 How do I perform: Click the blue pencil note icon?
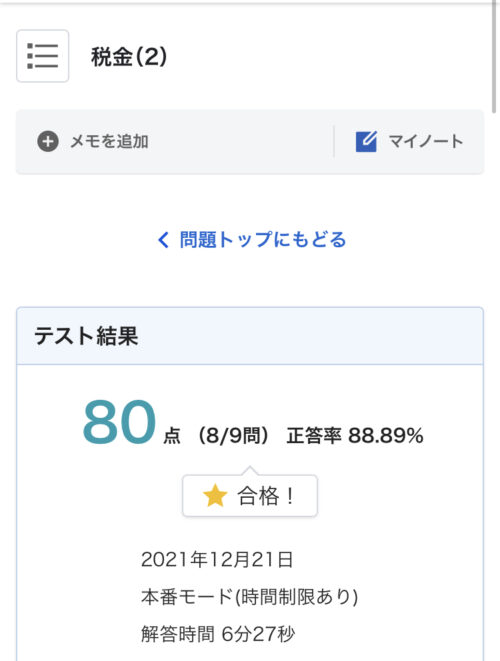(366, 141)
